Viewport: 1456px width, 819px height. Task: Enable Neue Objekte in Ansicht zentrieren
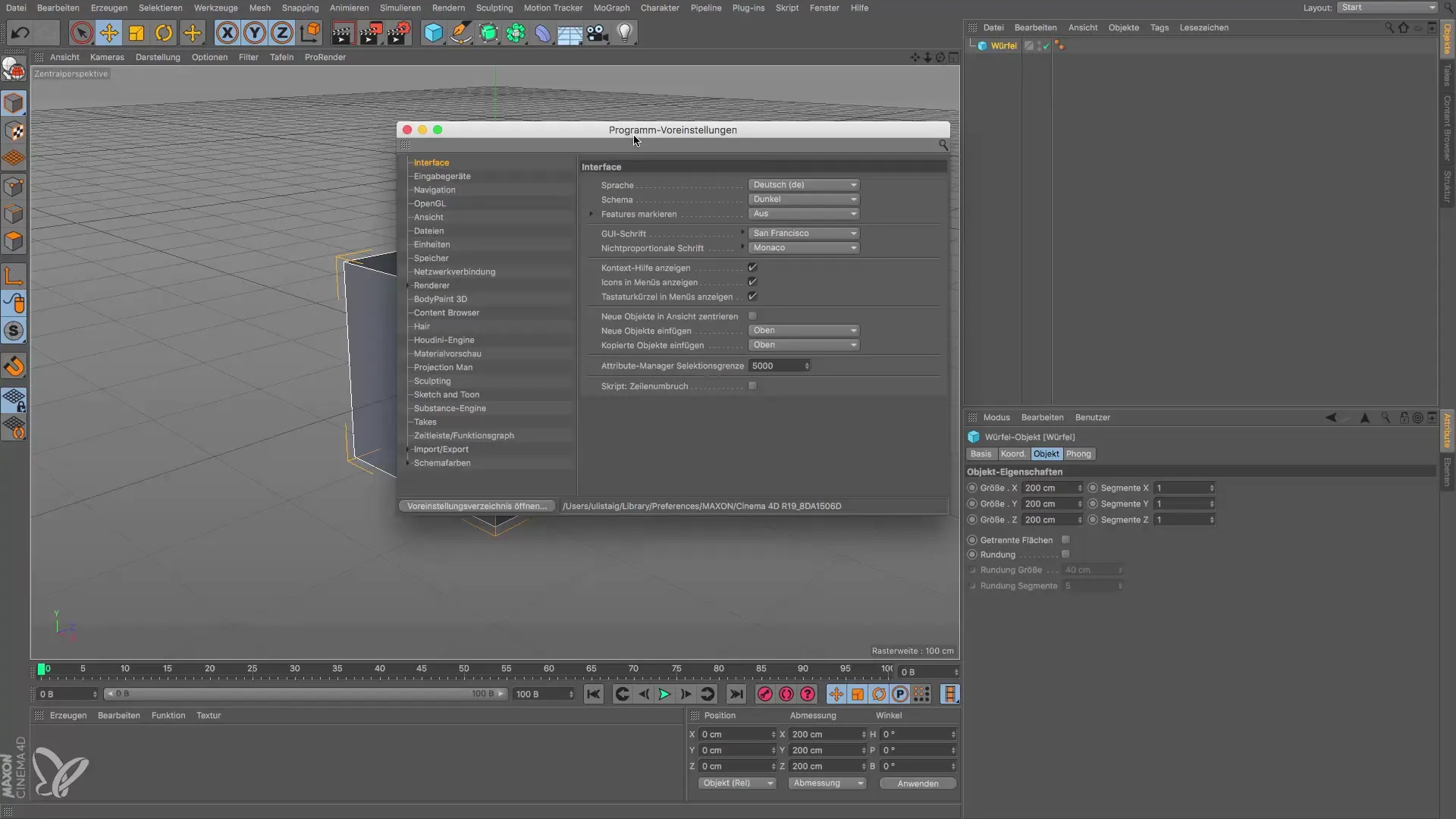[x=752, y=316]
